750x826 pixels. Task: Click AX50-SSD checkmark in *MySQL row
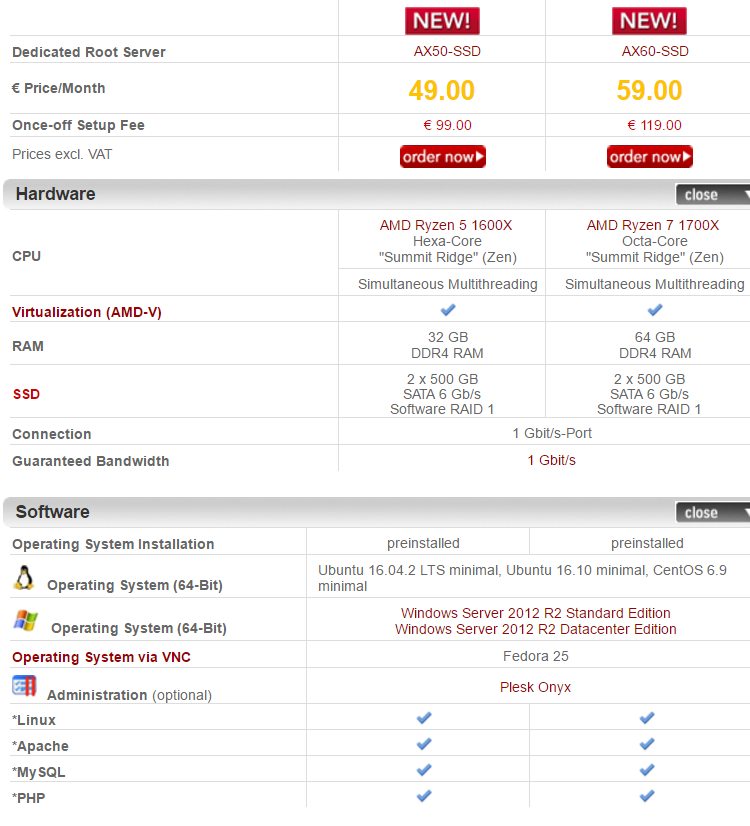[x=424, y=770]
